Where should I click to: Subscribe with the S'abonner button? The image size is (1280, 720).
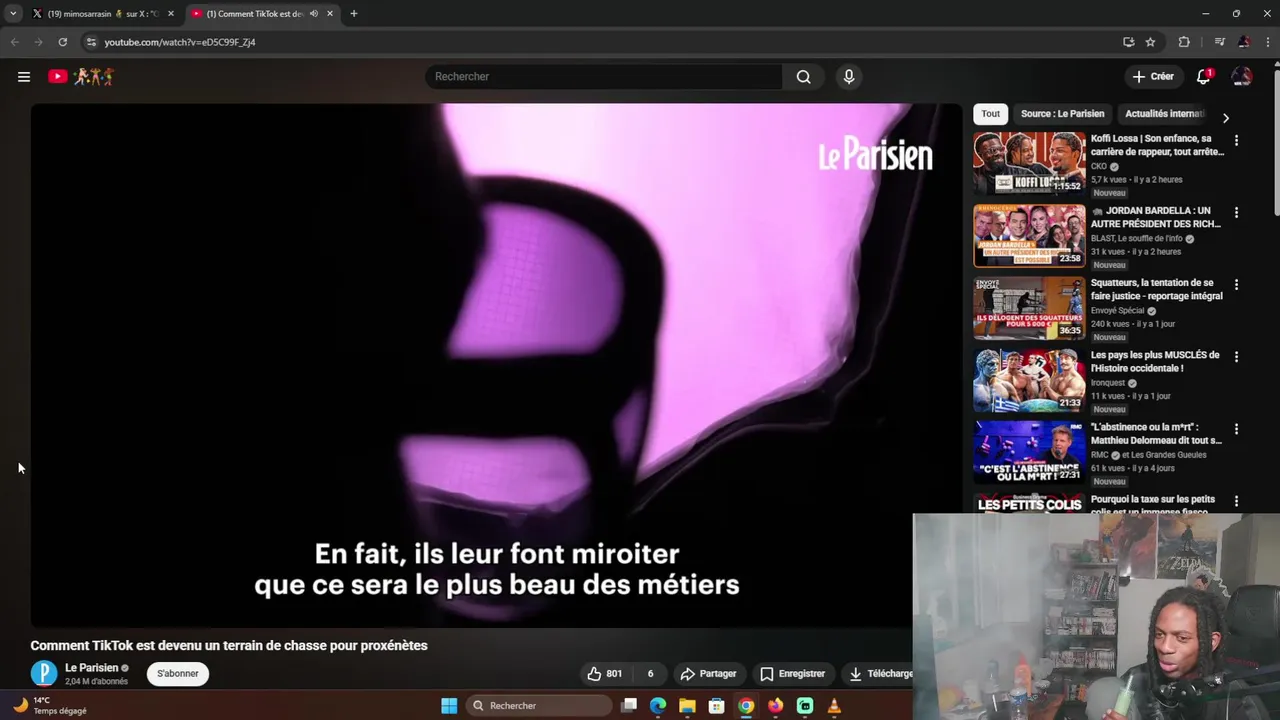(178, 674)
